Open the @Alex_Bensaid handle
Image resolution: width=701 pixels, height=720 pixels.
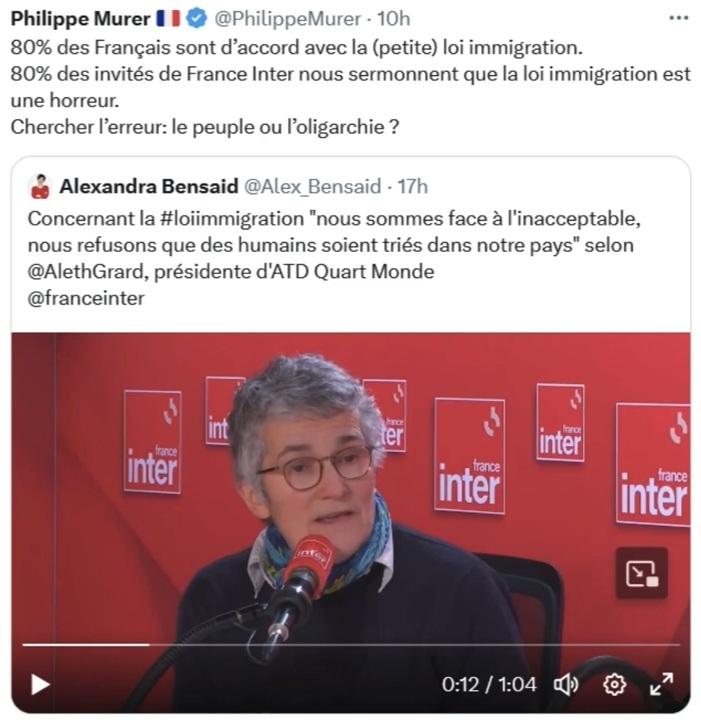(313, 186)
